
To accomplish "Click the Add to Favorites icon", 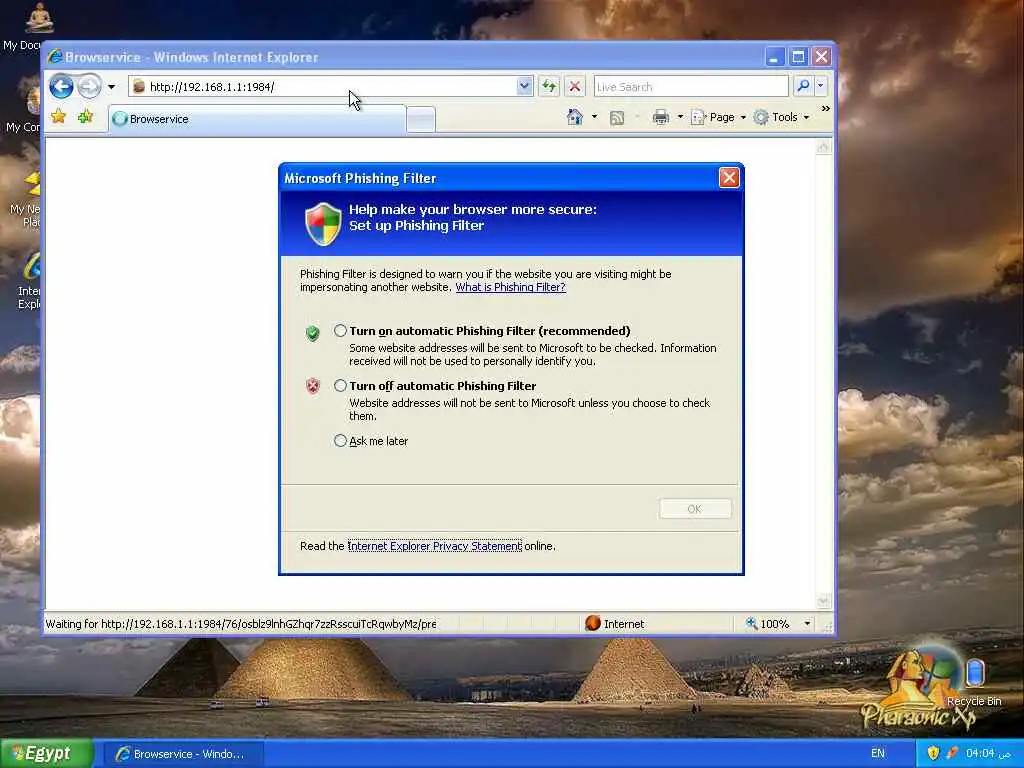I will (86, 117).
